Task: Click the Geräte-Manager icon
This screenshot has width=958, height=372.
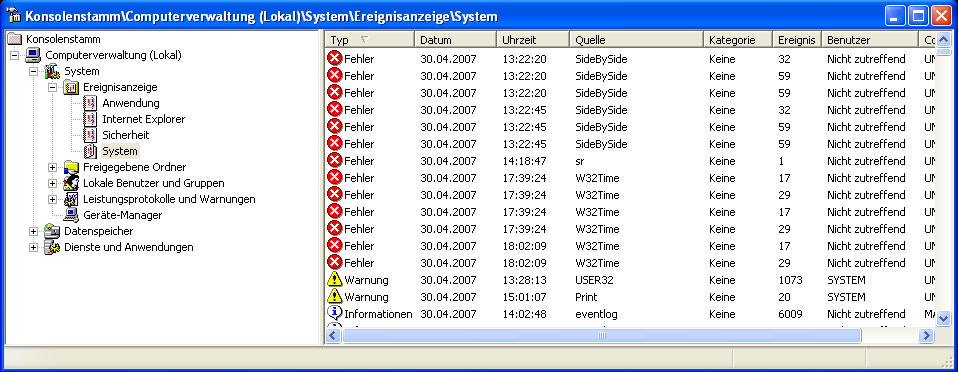Action: [x=71, y=215]
